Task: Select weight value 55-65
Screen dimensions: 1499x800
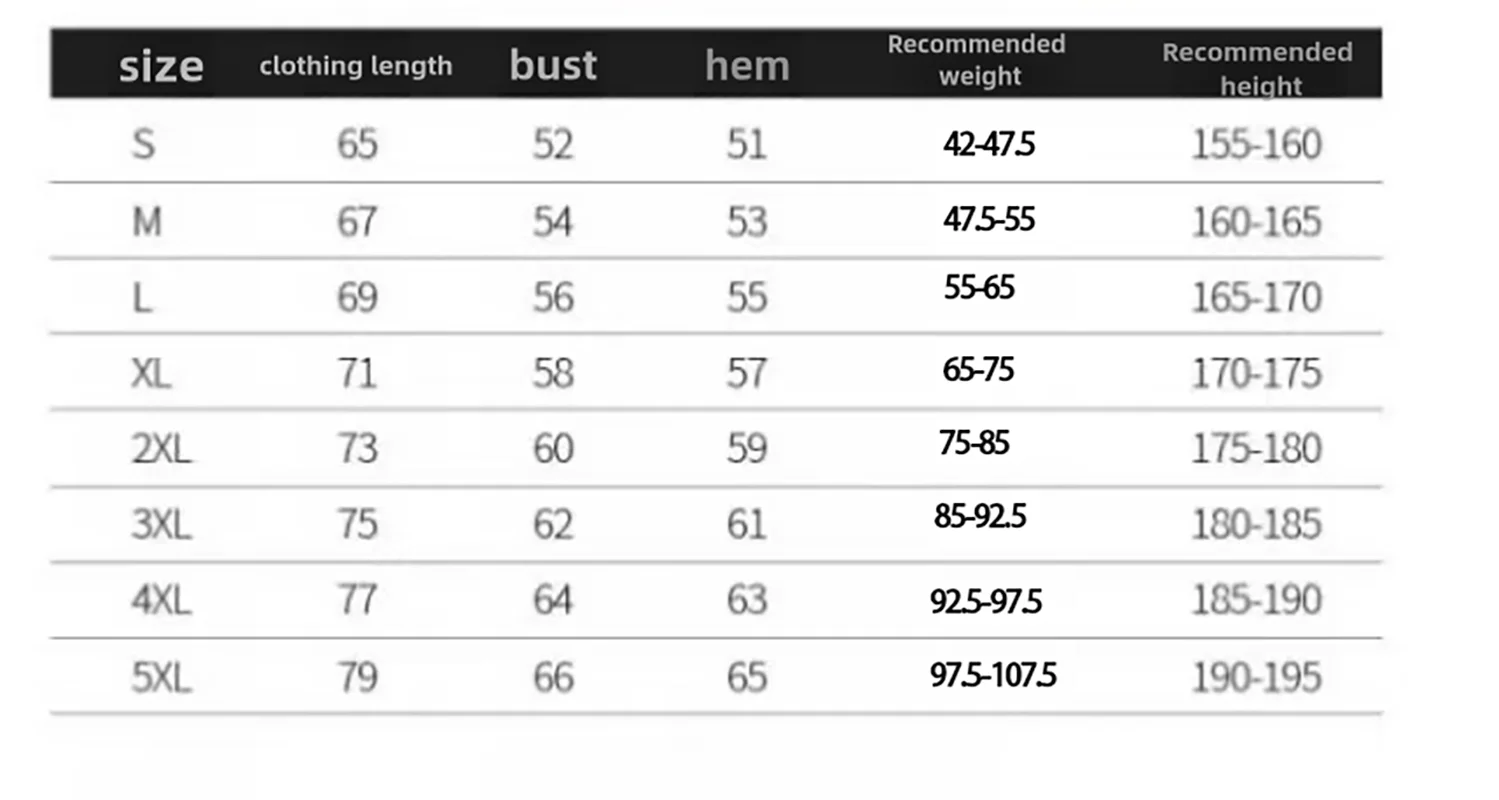Action: click(x=979, y=288)
